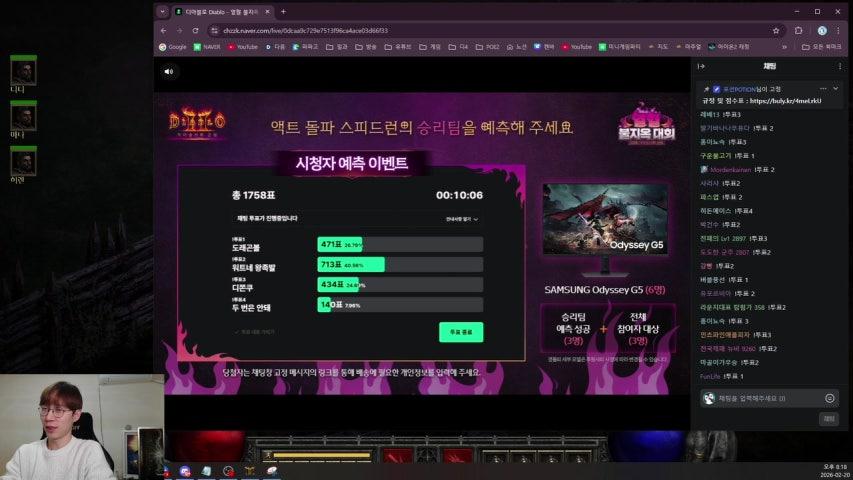Click the 워트네 왕족발 713-vote bar
This screenshot has width=853, height=480.
coord(400,265)
